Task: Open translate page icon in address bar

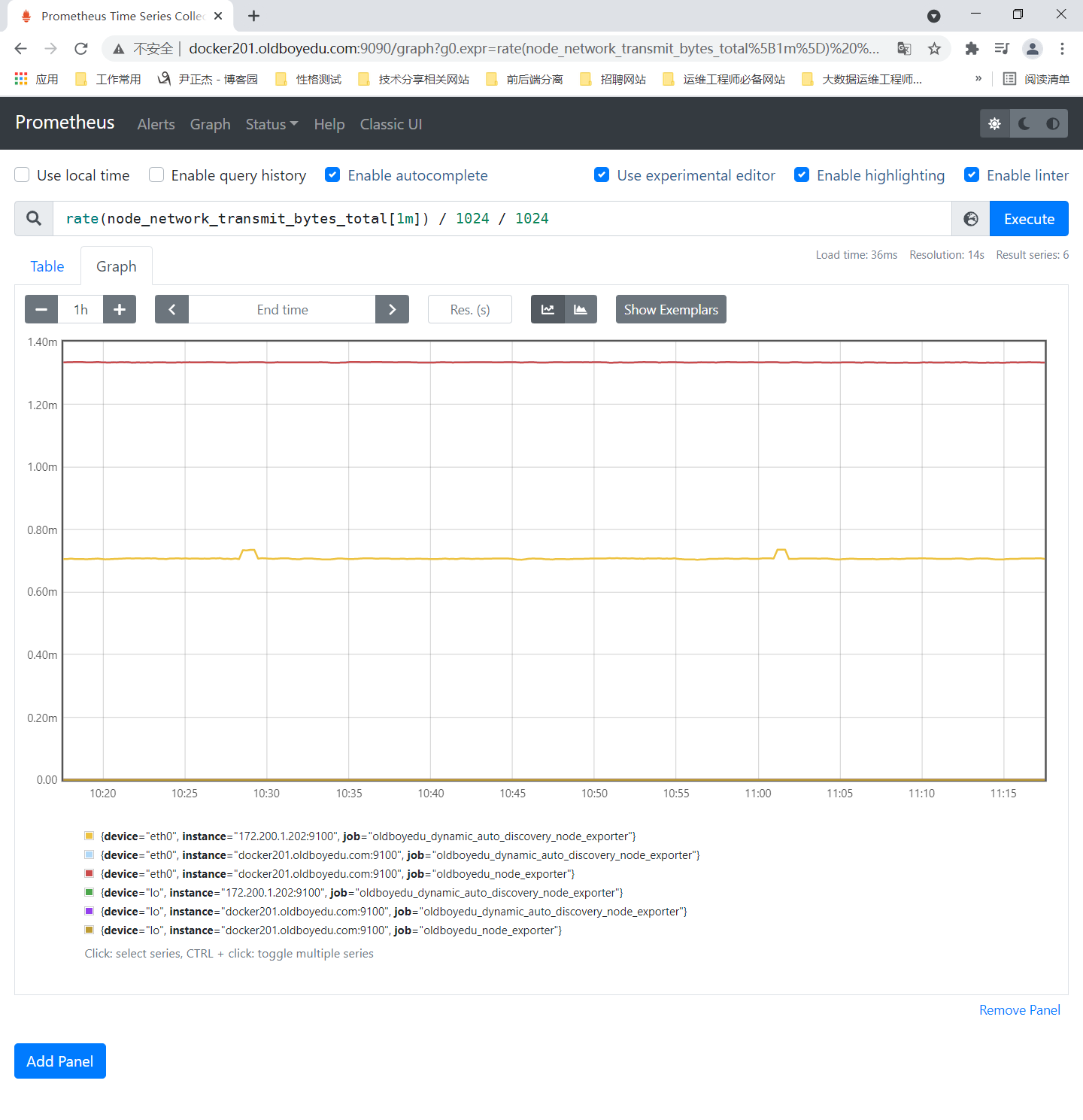Action: point(904,49)
